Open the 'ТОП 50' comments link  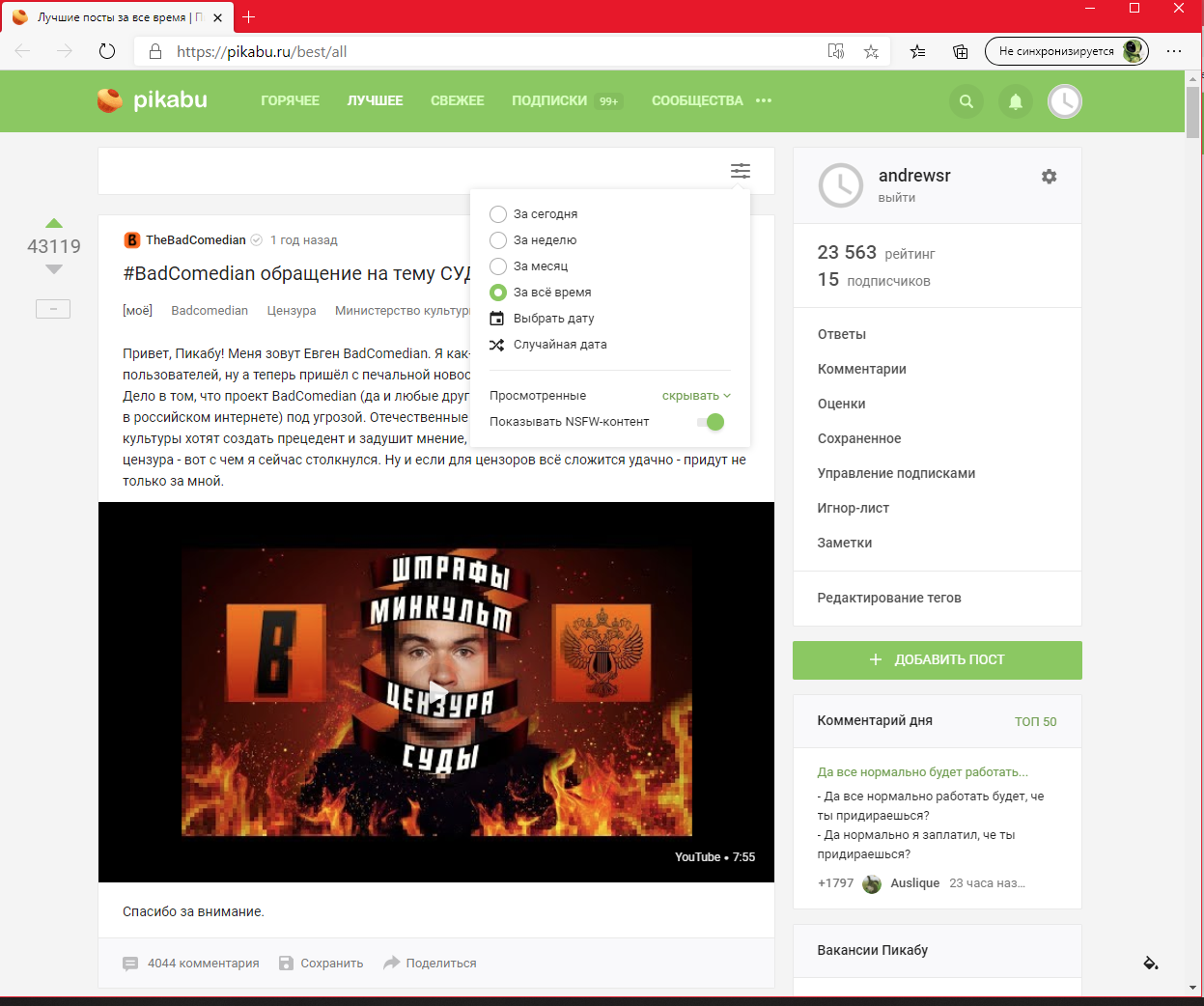click(1035, 721)
